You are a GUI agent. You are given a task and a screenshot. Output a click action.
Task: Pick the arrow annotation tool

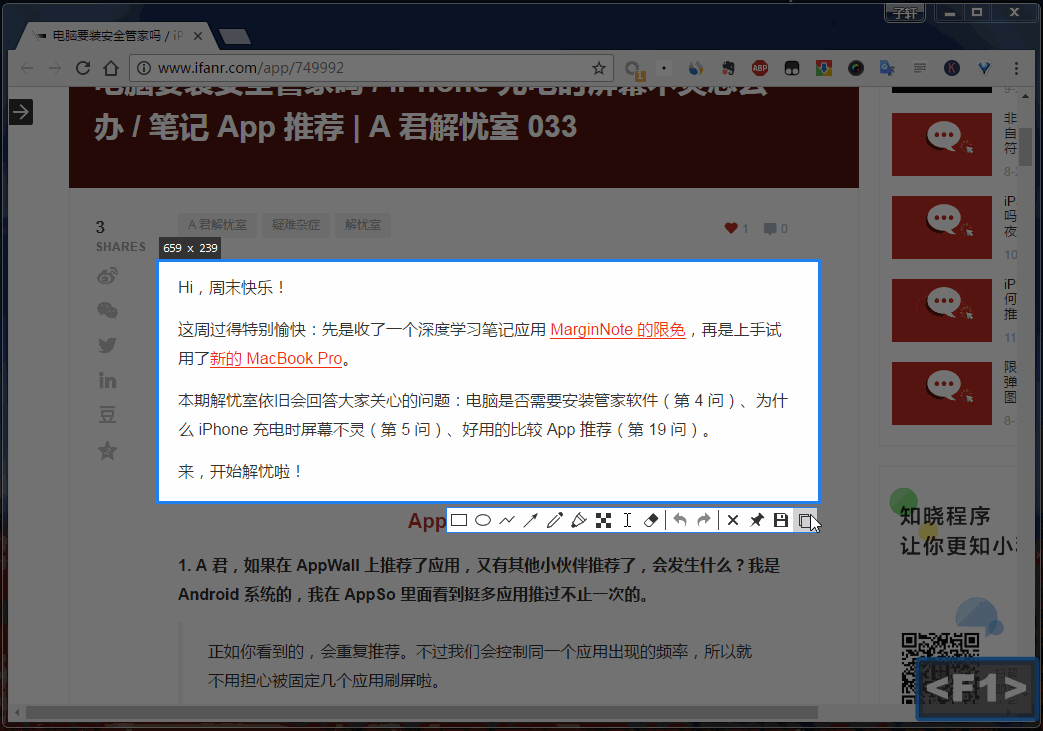[x=531, y=520]
